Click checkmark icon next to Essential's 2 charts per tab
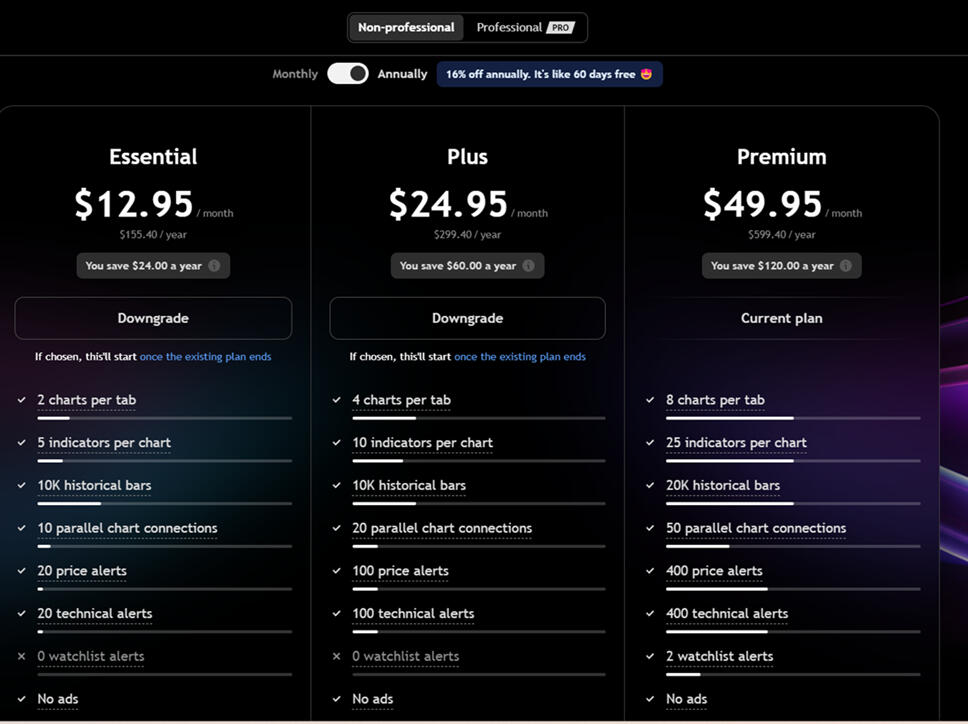 click(x=22, y=400)
